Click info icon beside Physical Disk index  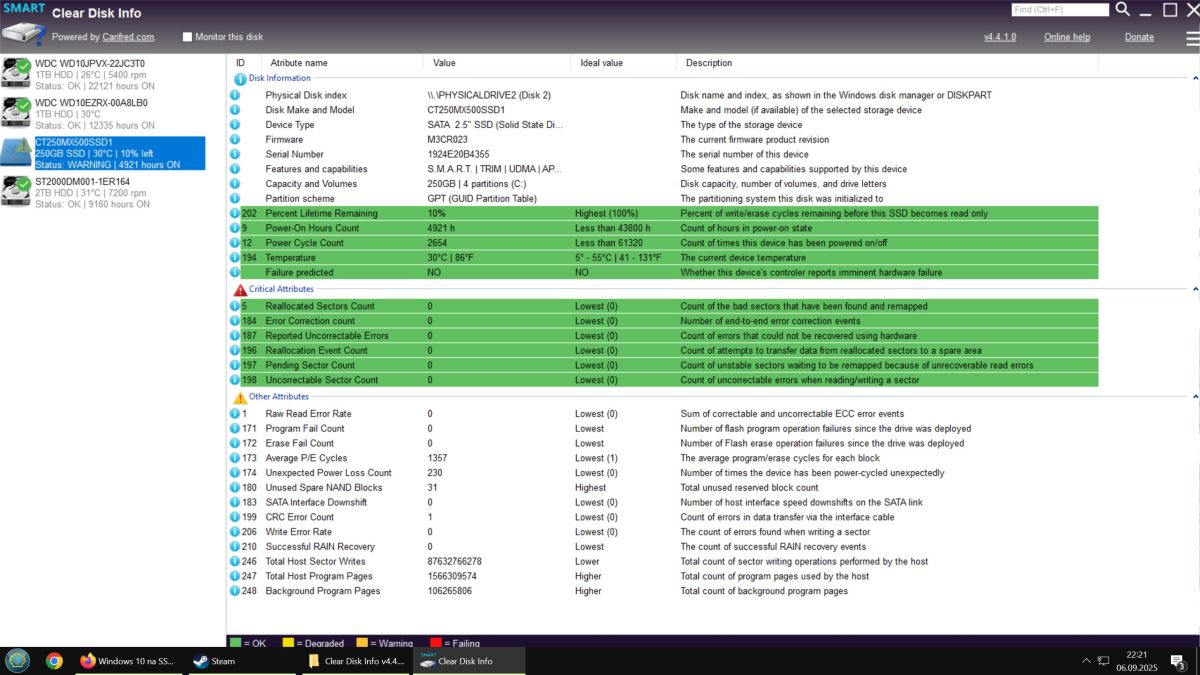pyautogui.click(x=235, y=95)
